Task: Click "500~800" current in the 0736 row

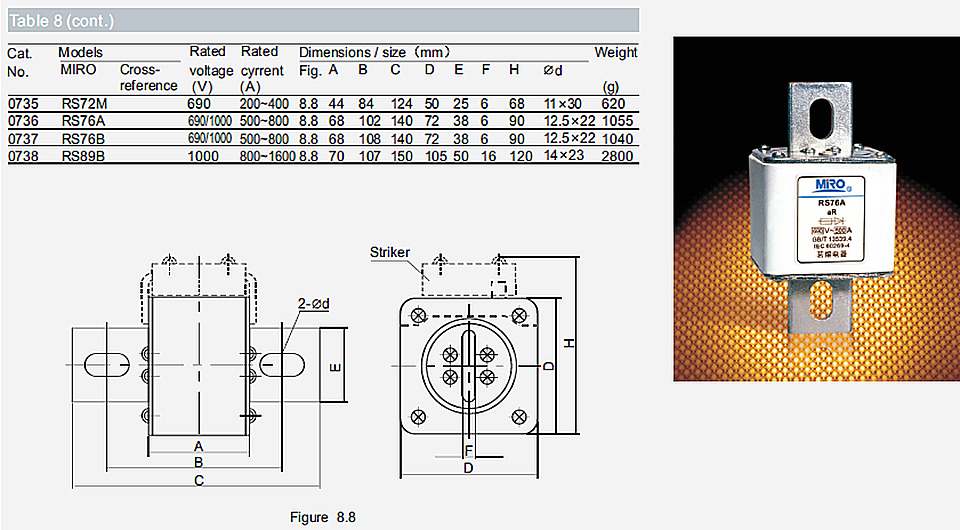Action: (x=264, y=121)
